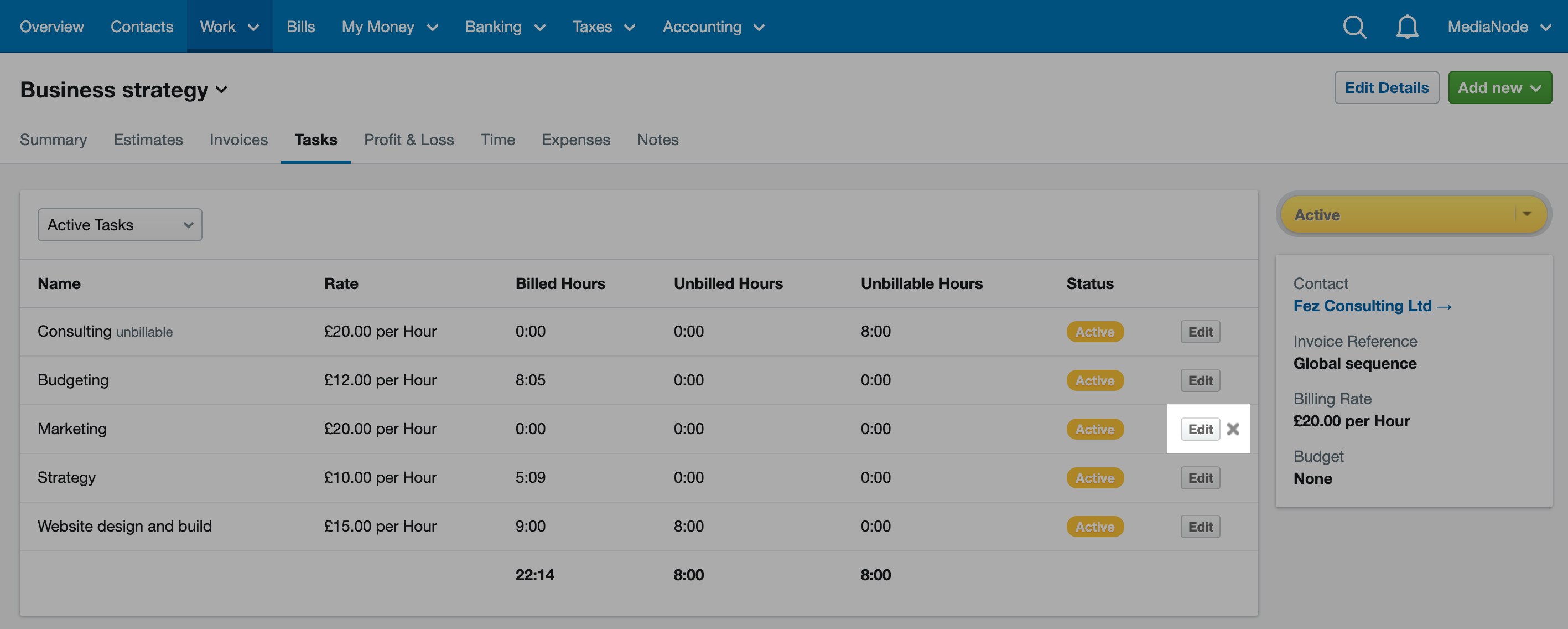Click the Billed Hours column header

[x=560, y=283]
